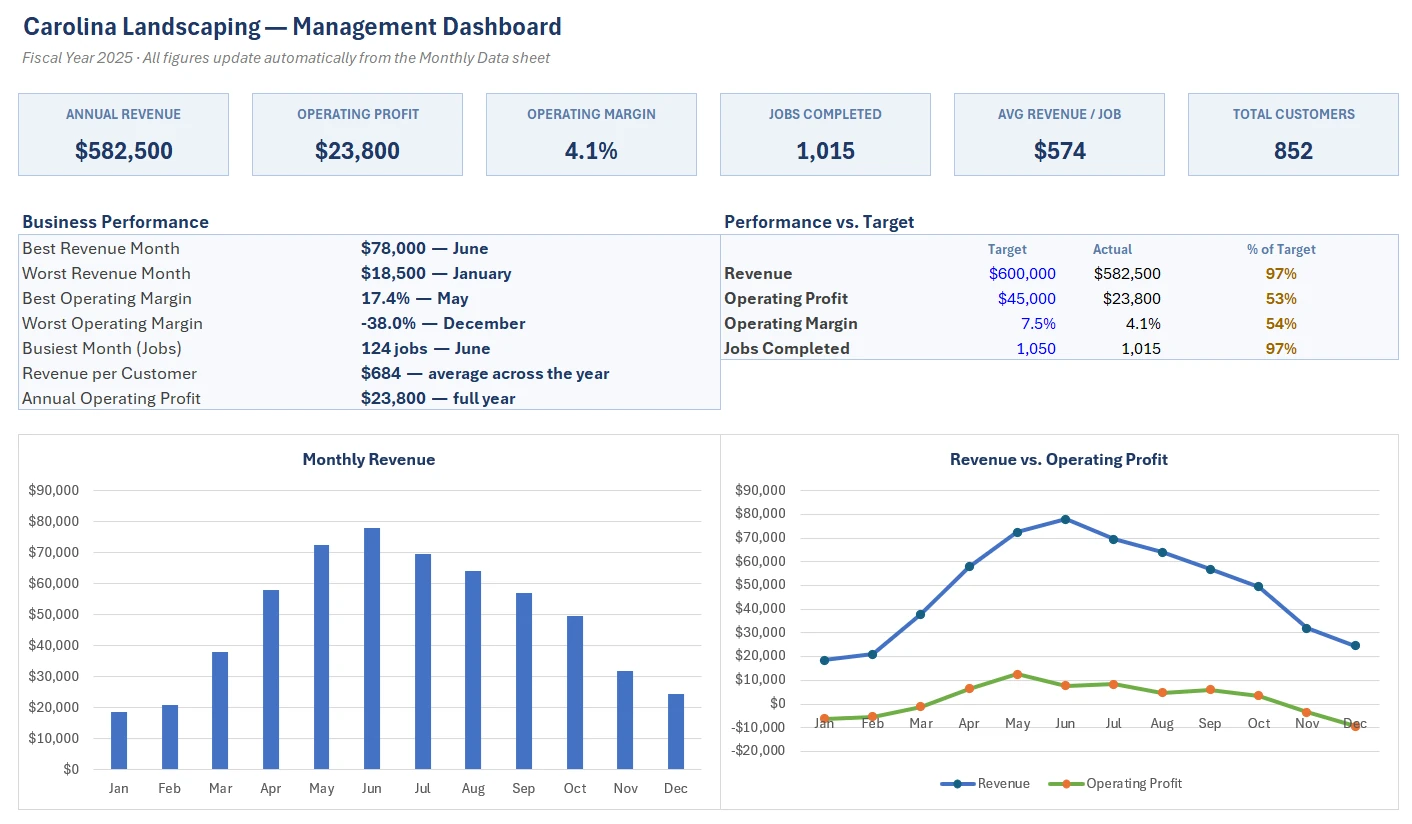1412x824 pixels.
Task: Click the 'Revenue per Customer' row label
Action: [x=110, y=373]
